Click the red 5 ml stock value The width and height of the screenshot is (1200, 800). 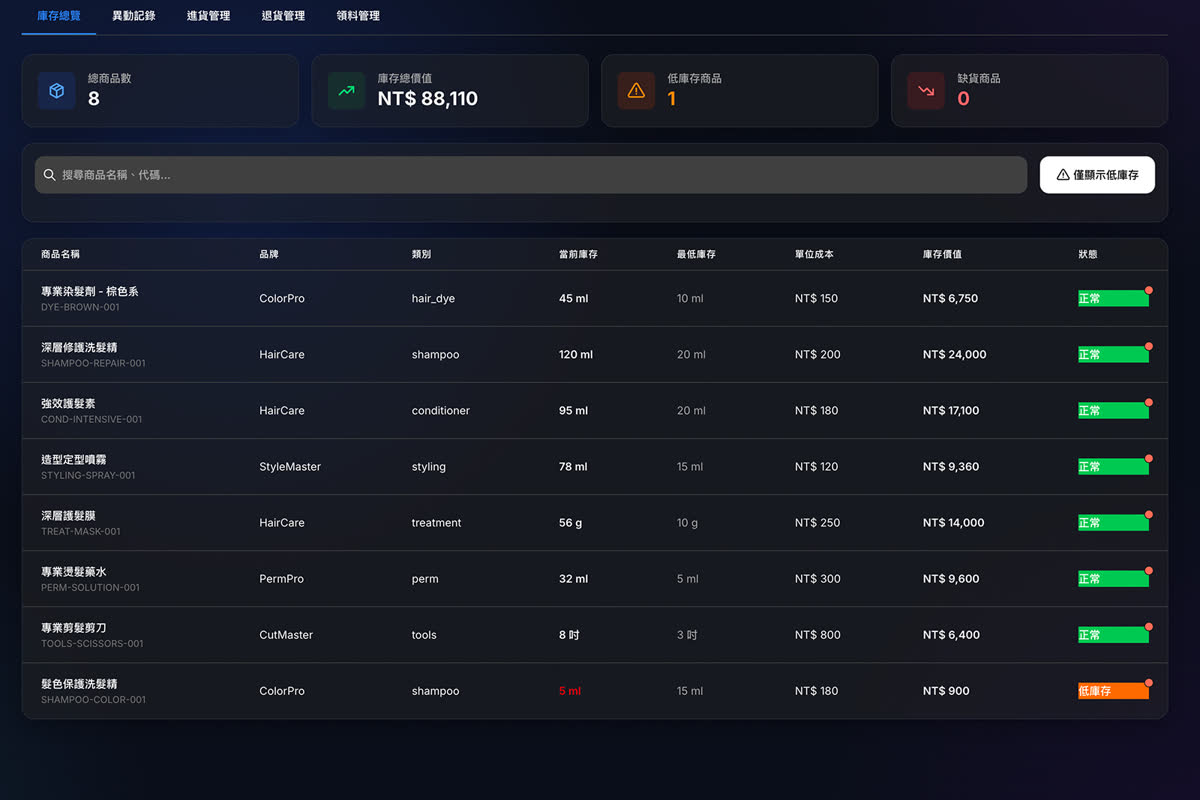[x=570, y=691]
